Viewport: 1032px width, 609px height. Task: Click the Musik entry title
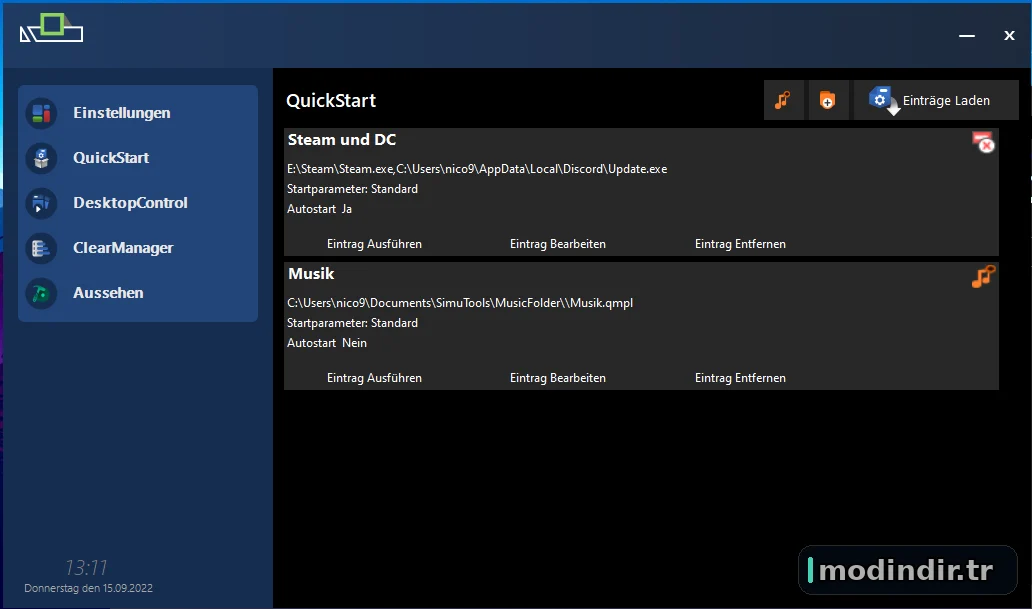tap(311, 274)
